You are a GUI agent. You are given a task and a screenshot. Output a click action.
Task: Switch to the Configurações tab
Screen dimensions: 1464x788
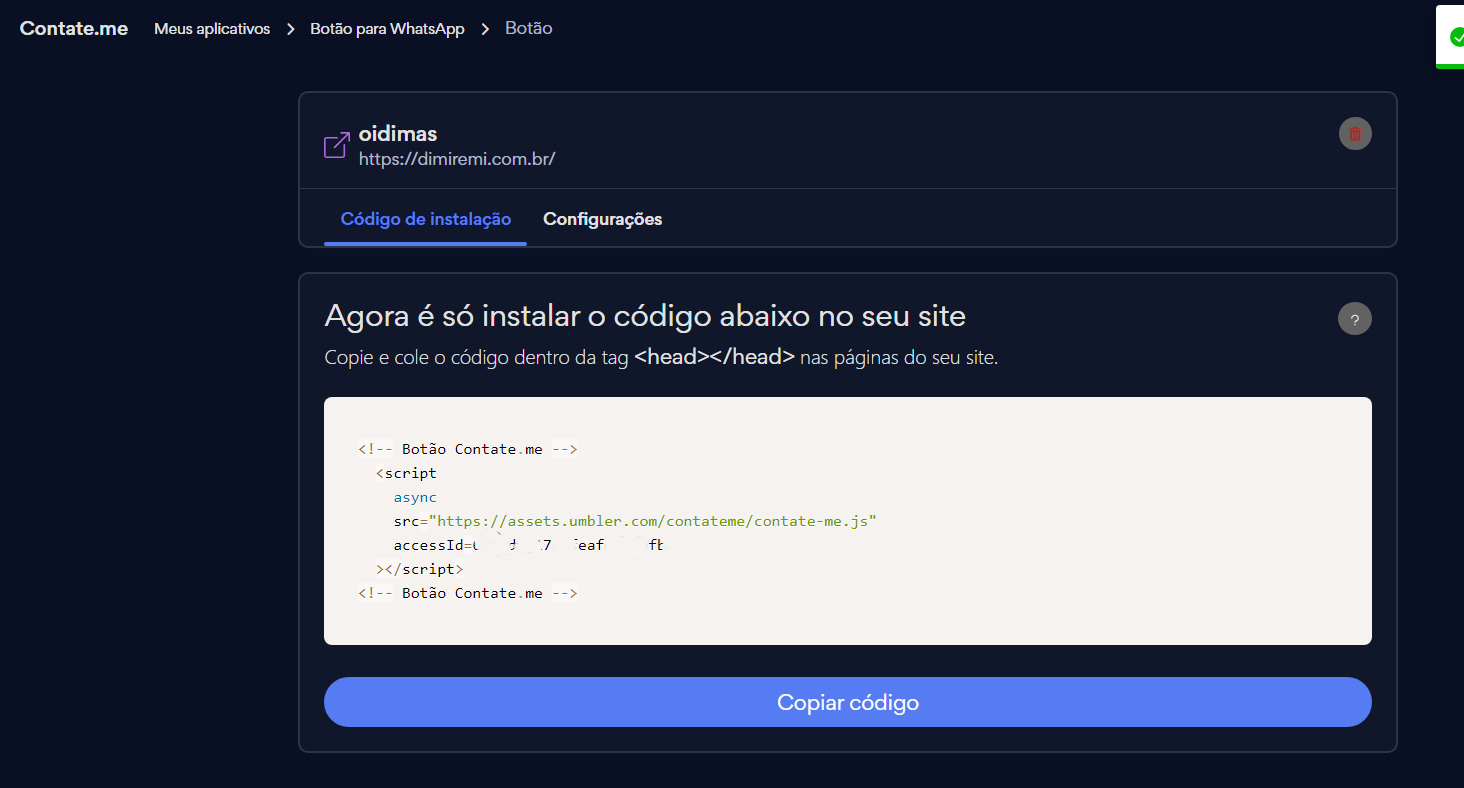(602, 219)
